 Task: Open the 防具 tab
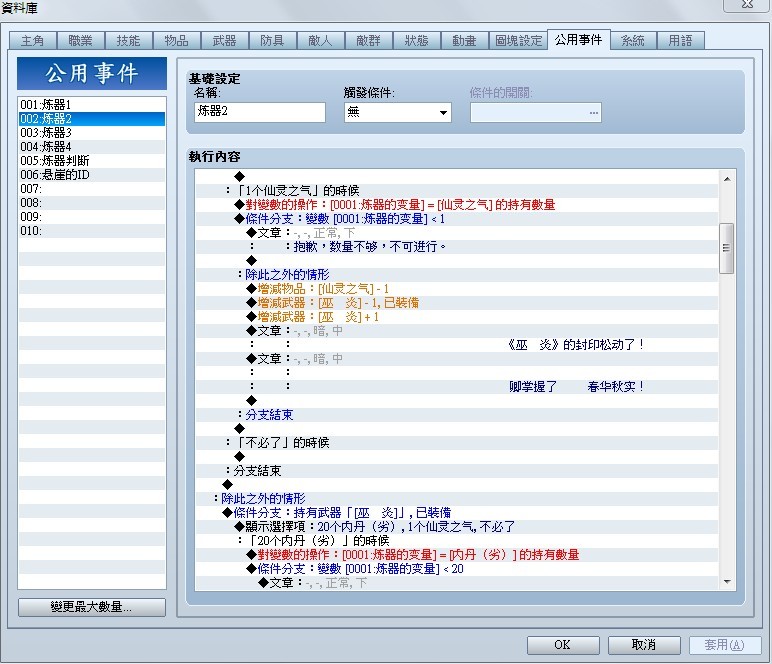[x=273, y=40]
